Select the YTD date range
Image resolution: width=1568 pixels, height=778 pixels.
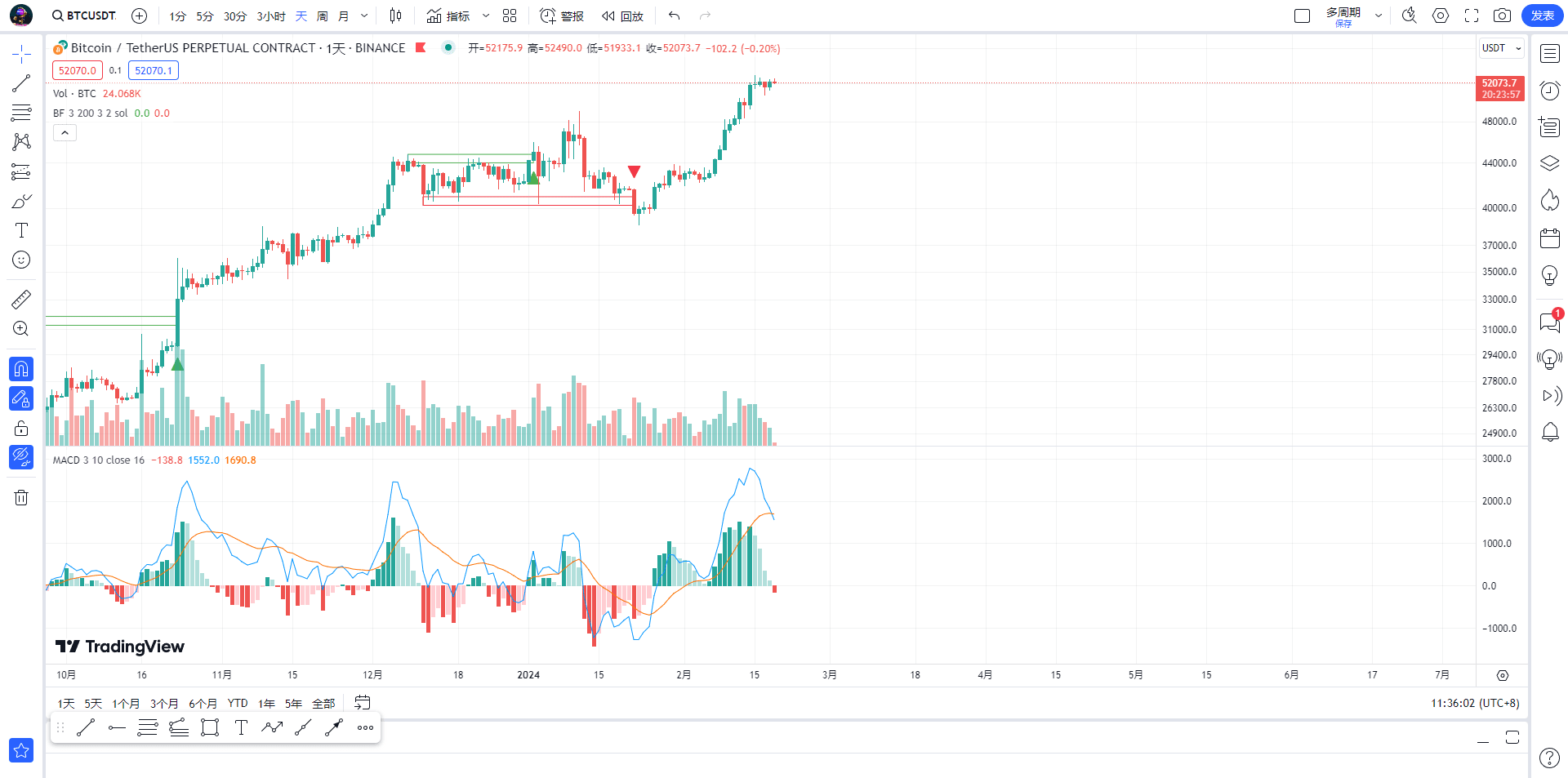(x=238, y=704)
